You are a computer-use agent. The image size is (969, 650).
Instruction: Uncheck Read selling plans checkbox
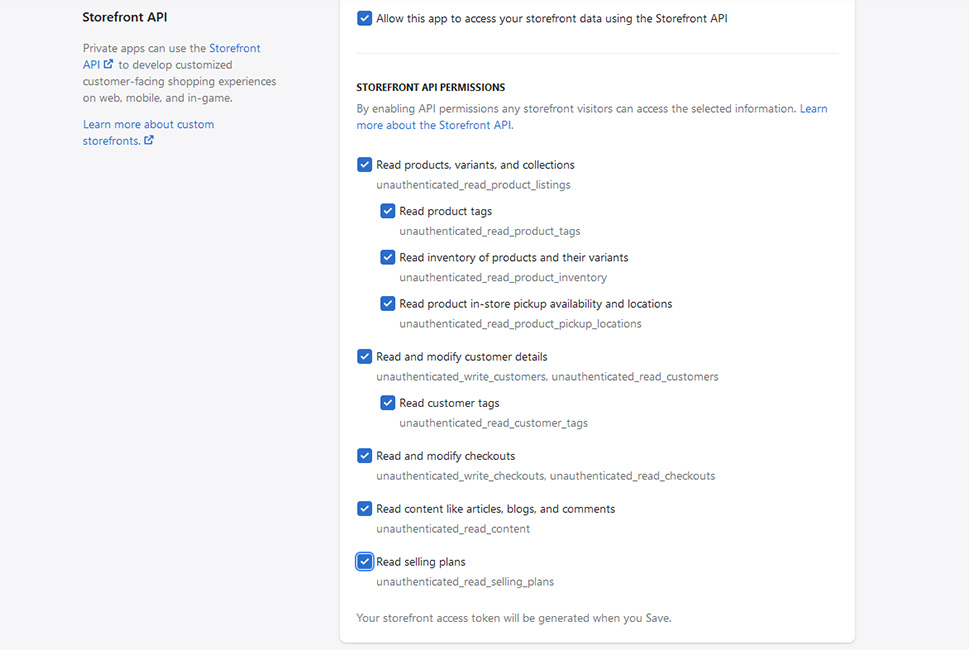point(364,562)
